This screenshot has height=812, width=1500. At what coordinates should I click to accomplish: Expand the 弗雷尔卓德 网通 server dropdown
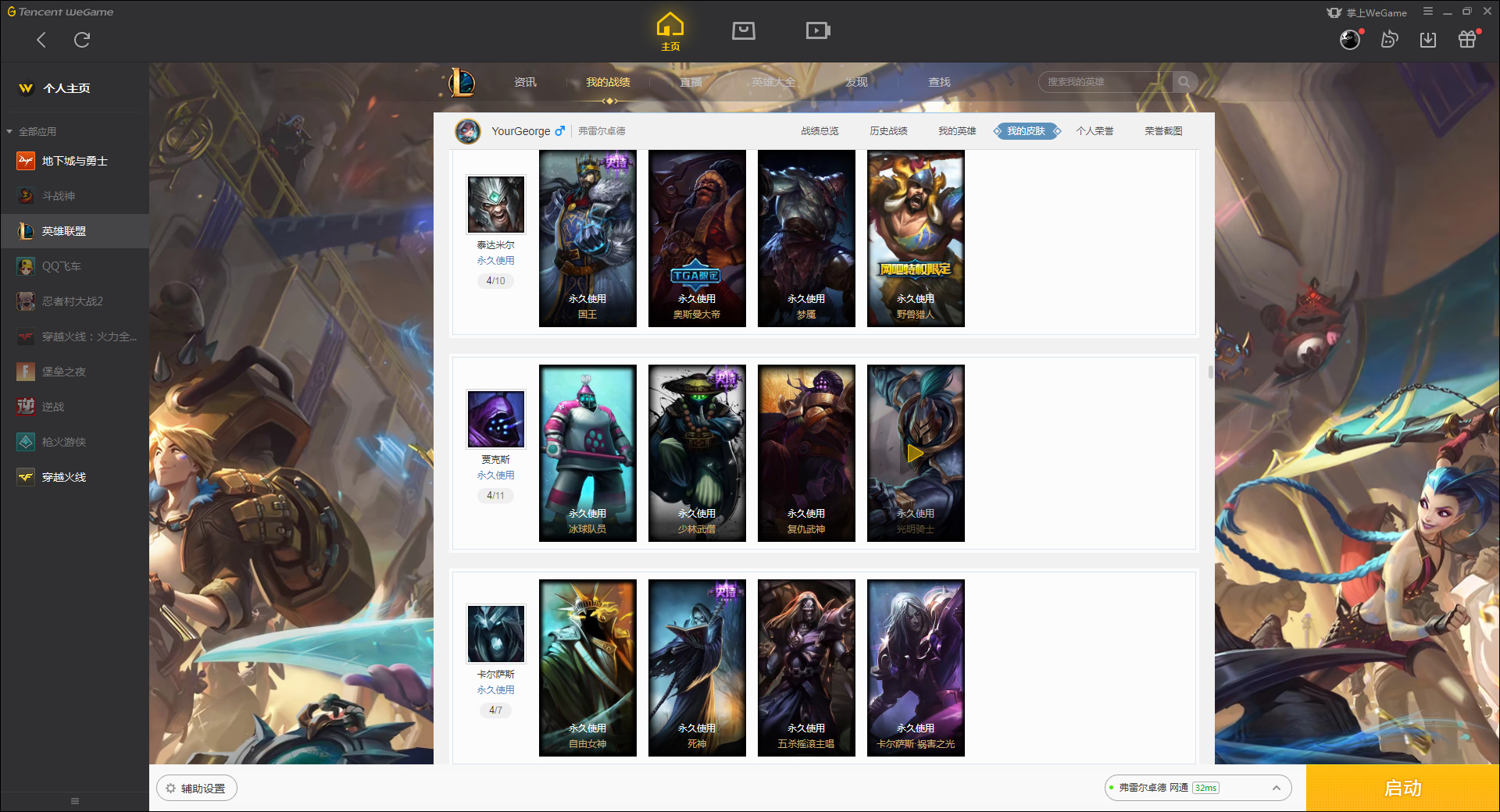click(1198, 788)
